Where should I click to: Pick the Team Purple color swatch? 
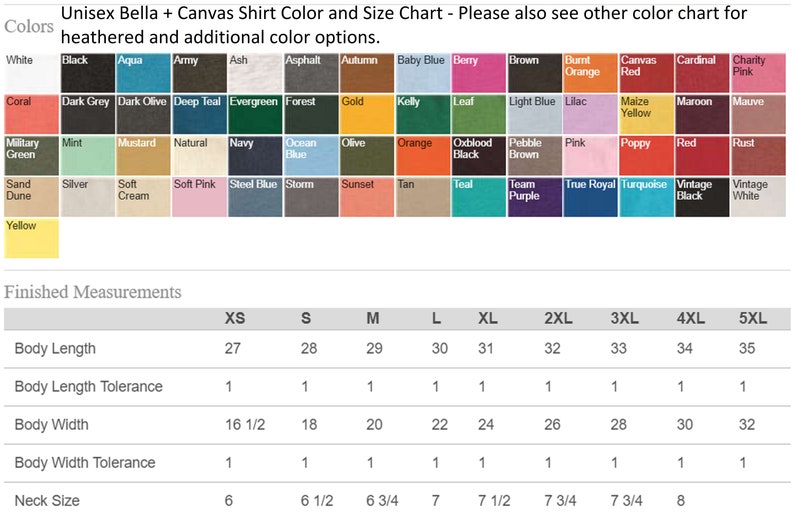tap(535, 197)
